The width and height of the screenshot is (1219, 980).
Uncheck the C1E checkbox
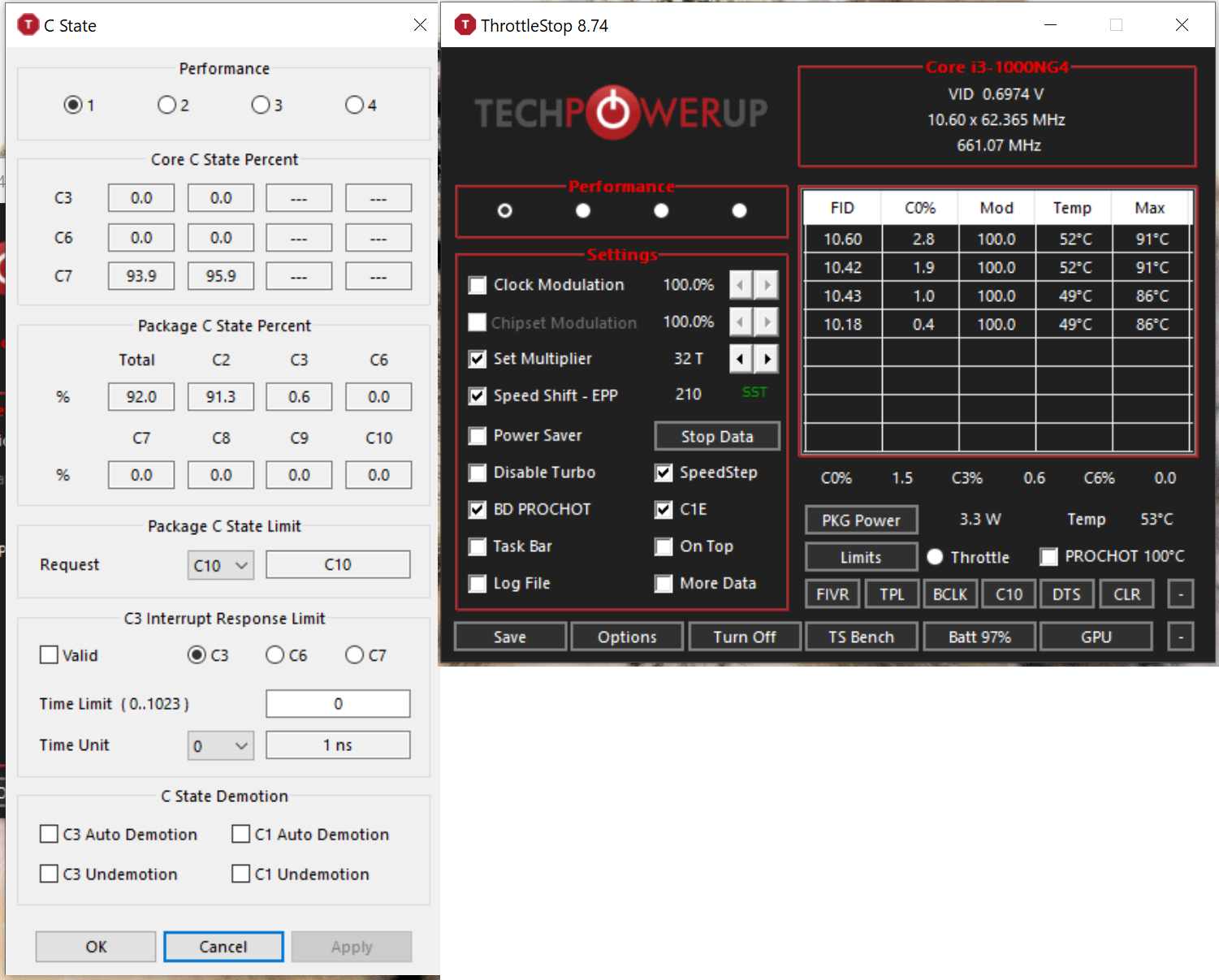coord(664,510)
